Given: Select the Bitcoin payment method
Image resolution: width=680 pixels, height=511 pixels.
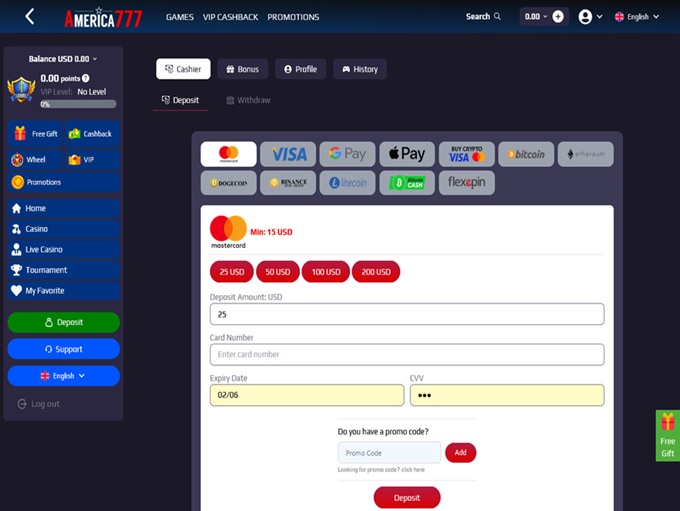Looking at the screenshot, I should (526, 154).
